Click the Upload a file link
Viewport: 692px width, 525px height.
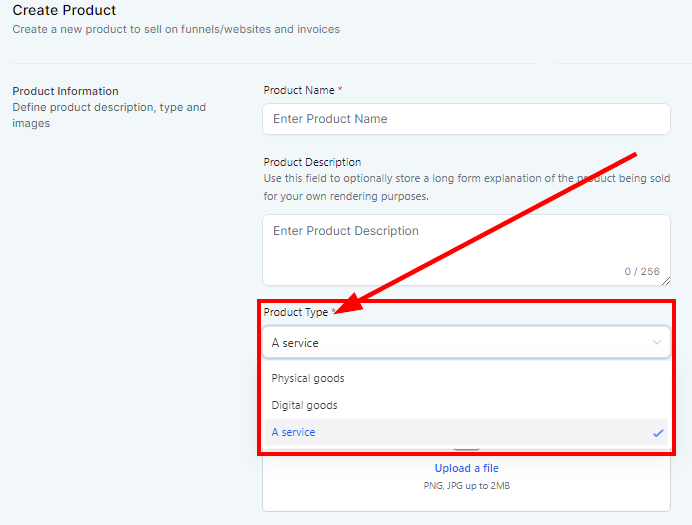466,468
